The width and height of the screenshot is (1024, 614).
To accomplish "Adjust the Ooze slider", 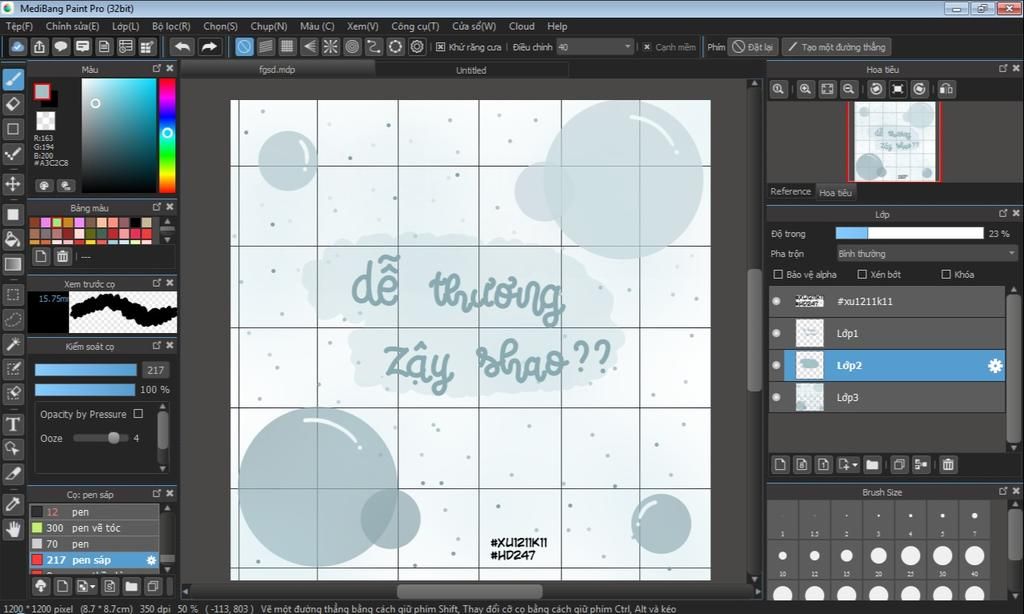I will [100, 438].
